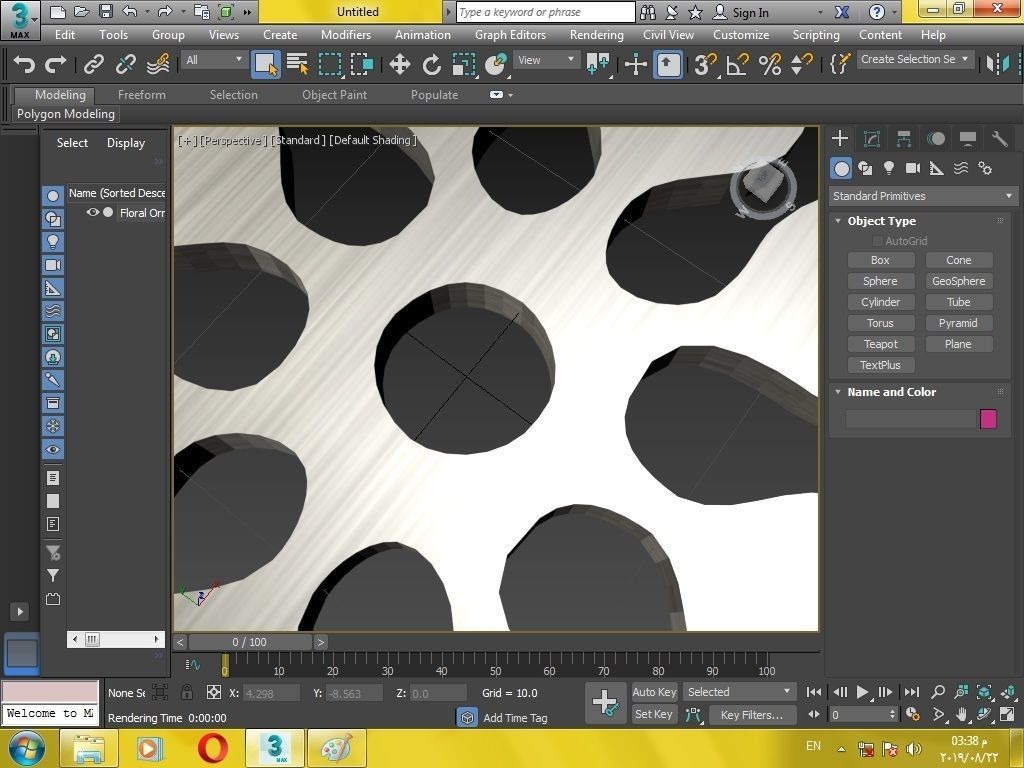Click the Polygon Modeling panel button
Viewport: 1024px width, 768px height.
[66, 114]
